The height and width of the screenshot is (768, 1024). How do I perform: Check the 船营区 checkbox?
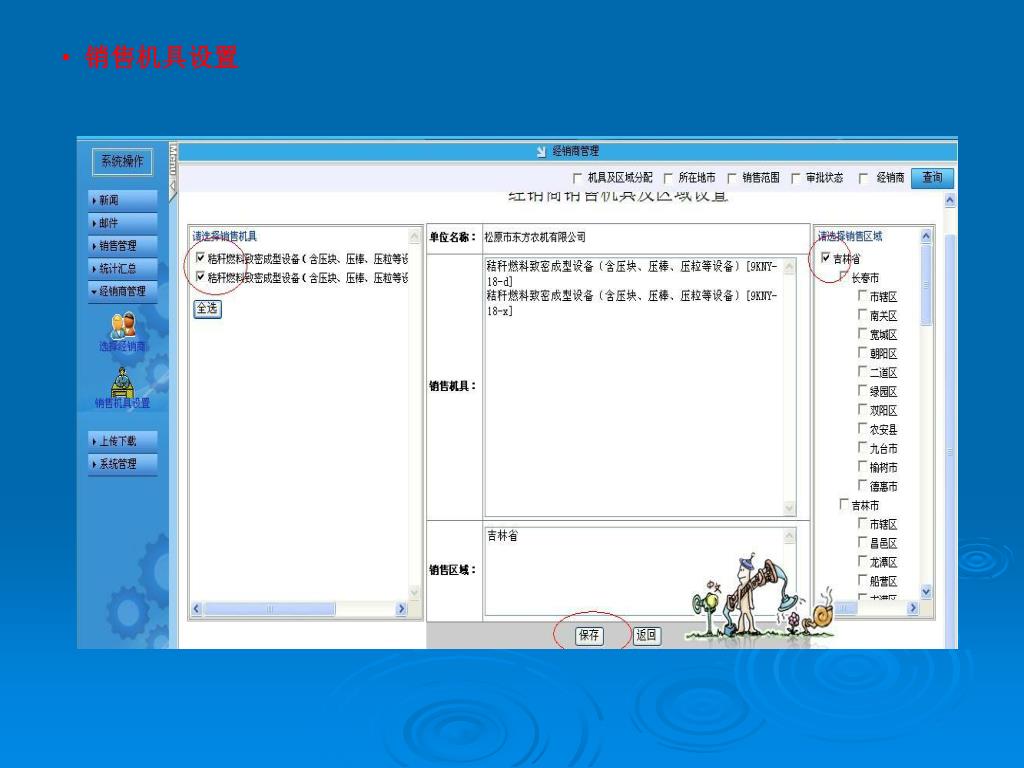[863, 580]
